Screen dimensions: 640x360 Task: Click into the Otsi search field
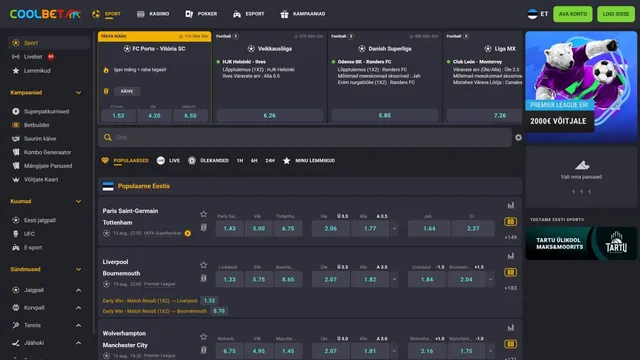(304, 138)
